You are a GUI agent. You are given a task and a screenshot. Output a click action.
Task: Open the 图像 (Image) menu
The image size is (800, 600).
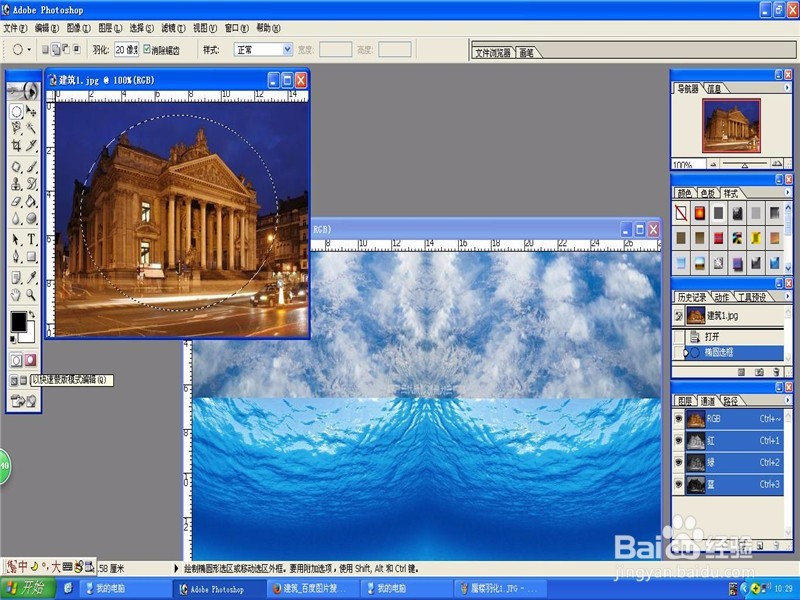click(78, 28)
